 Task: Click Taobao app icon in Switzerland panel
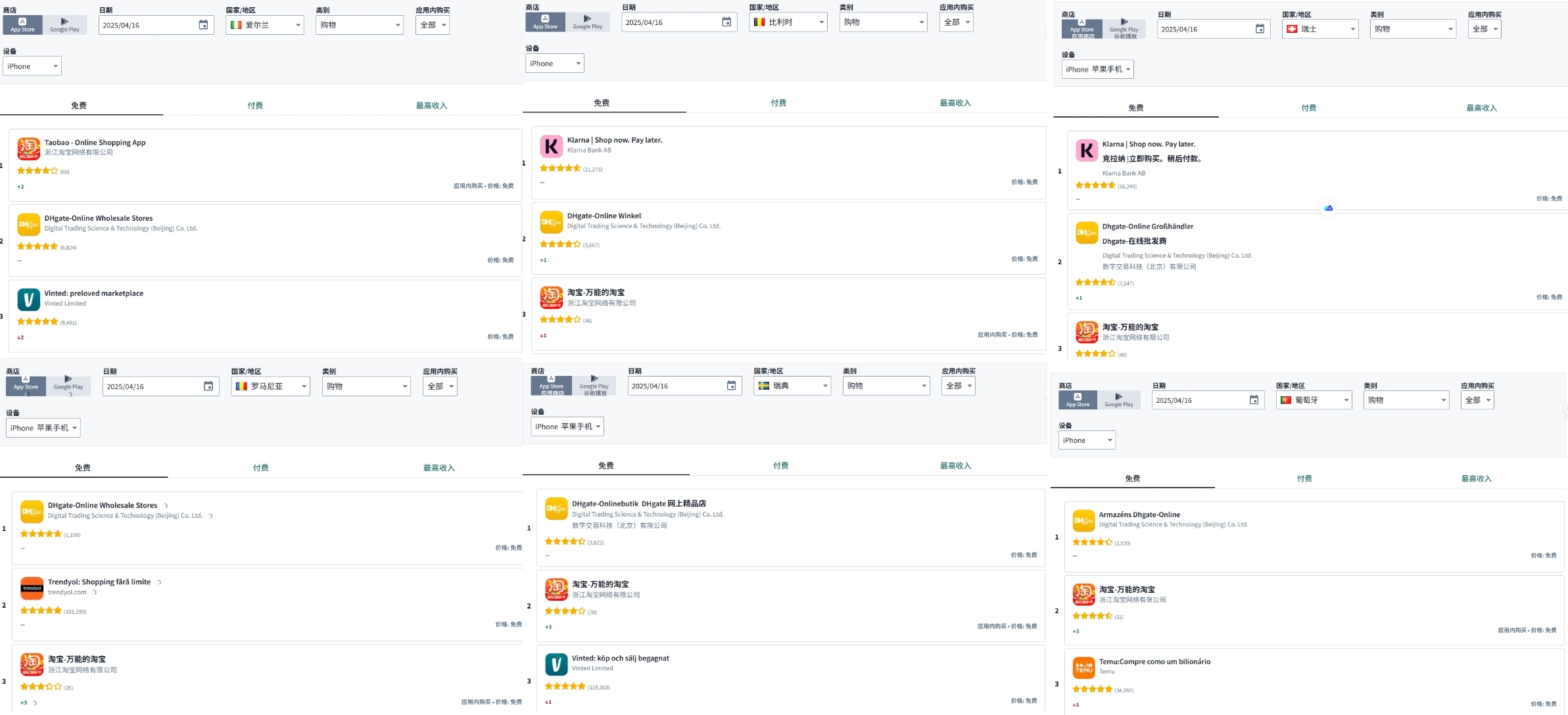click(1087, 332)
